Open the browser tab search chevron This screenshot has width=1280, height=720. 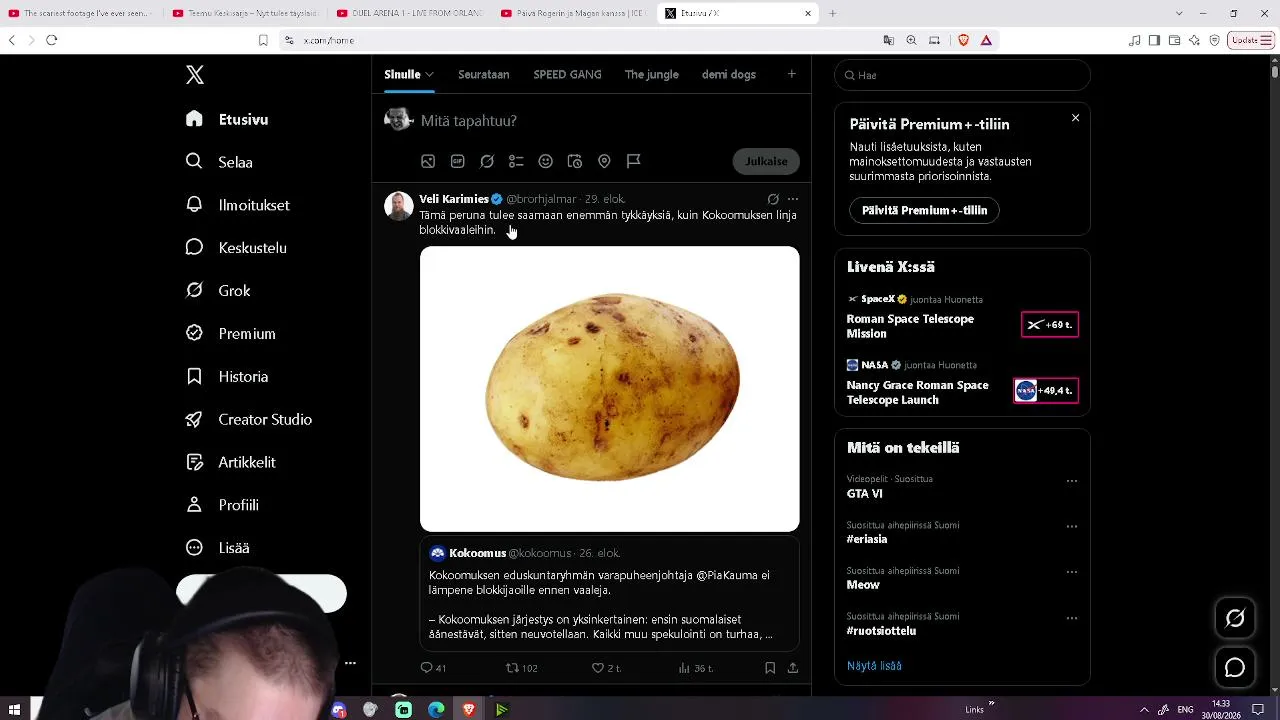(x=1179, y=13)
